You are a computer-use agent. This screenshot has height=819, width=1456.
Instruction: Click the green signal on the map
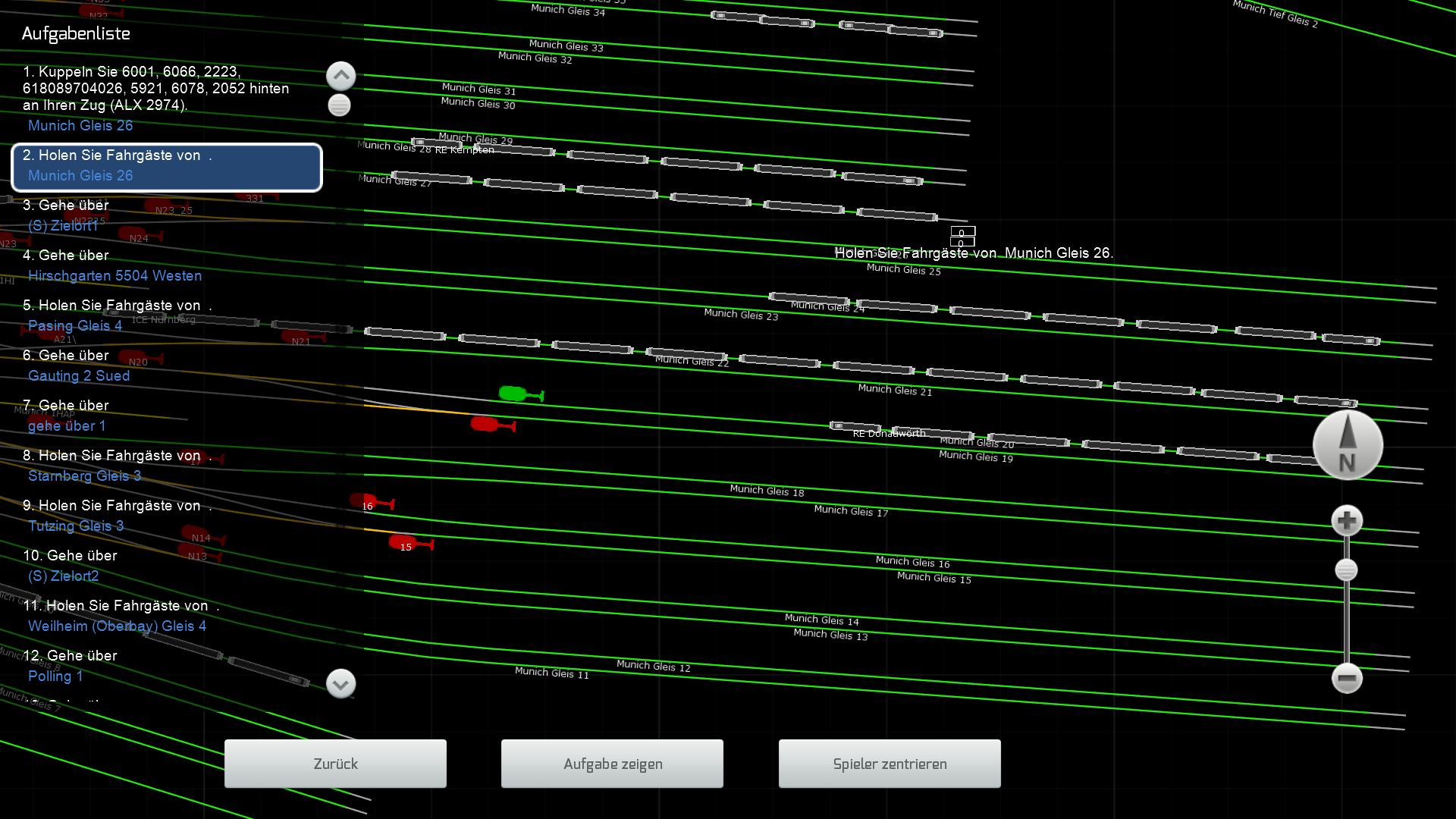coord(513,393)
